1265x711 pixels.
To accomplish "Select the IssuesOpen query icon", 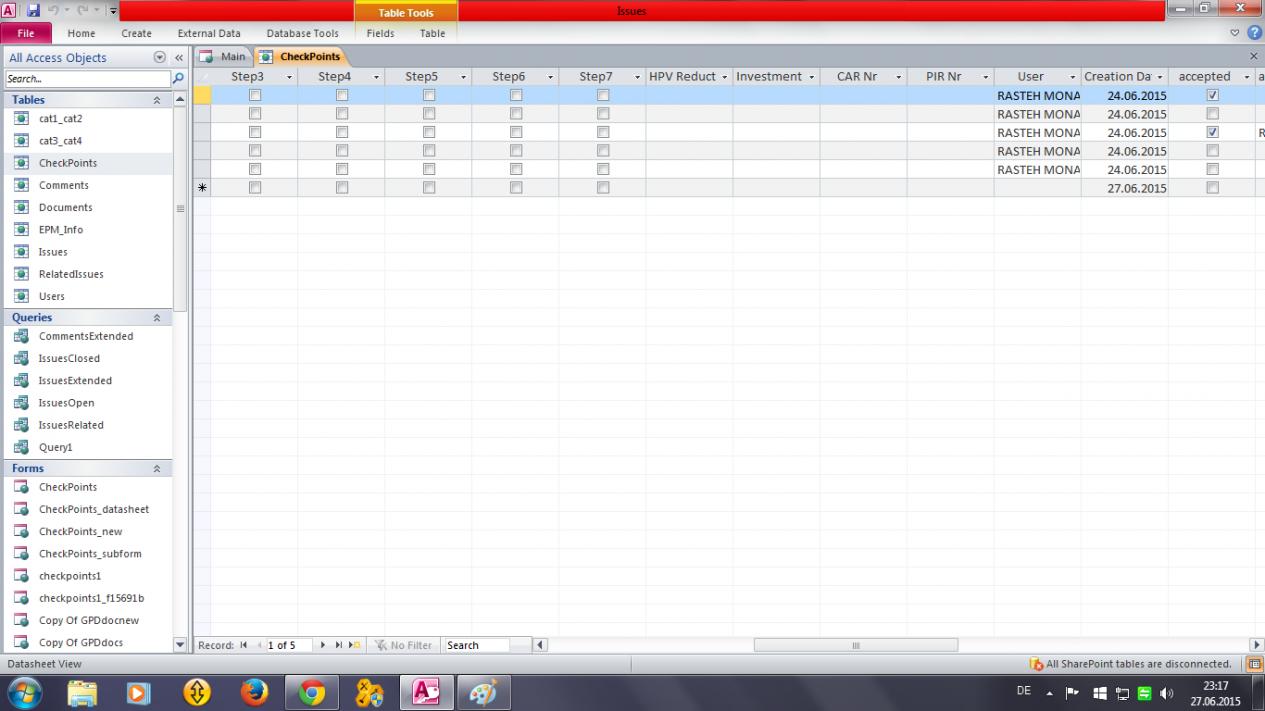I will click(x=20, y=403).
